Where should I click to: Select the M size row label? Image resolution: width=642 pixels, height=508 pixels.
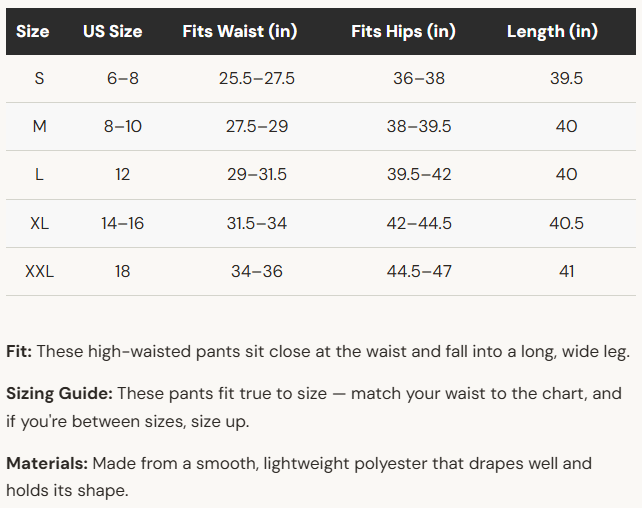[x=39, y=126]
